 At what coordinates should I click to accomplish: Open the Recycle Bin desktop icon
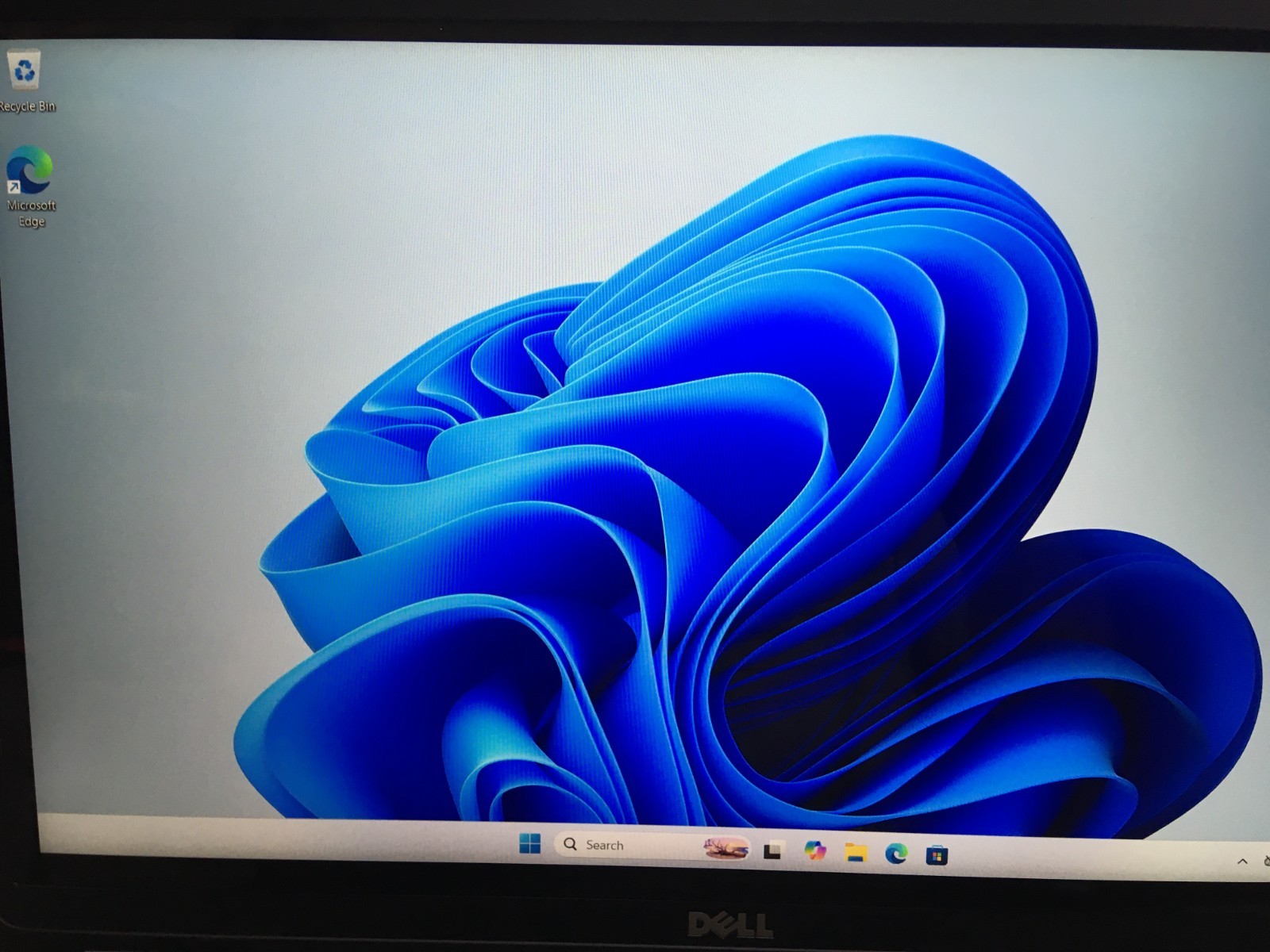(x=25, y=80)
